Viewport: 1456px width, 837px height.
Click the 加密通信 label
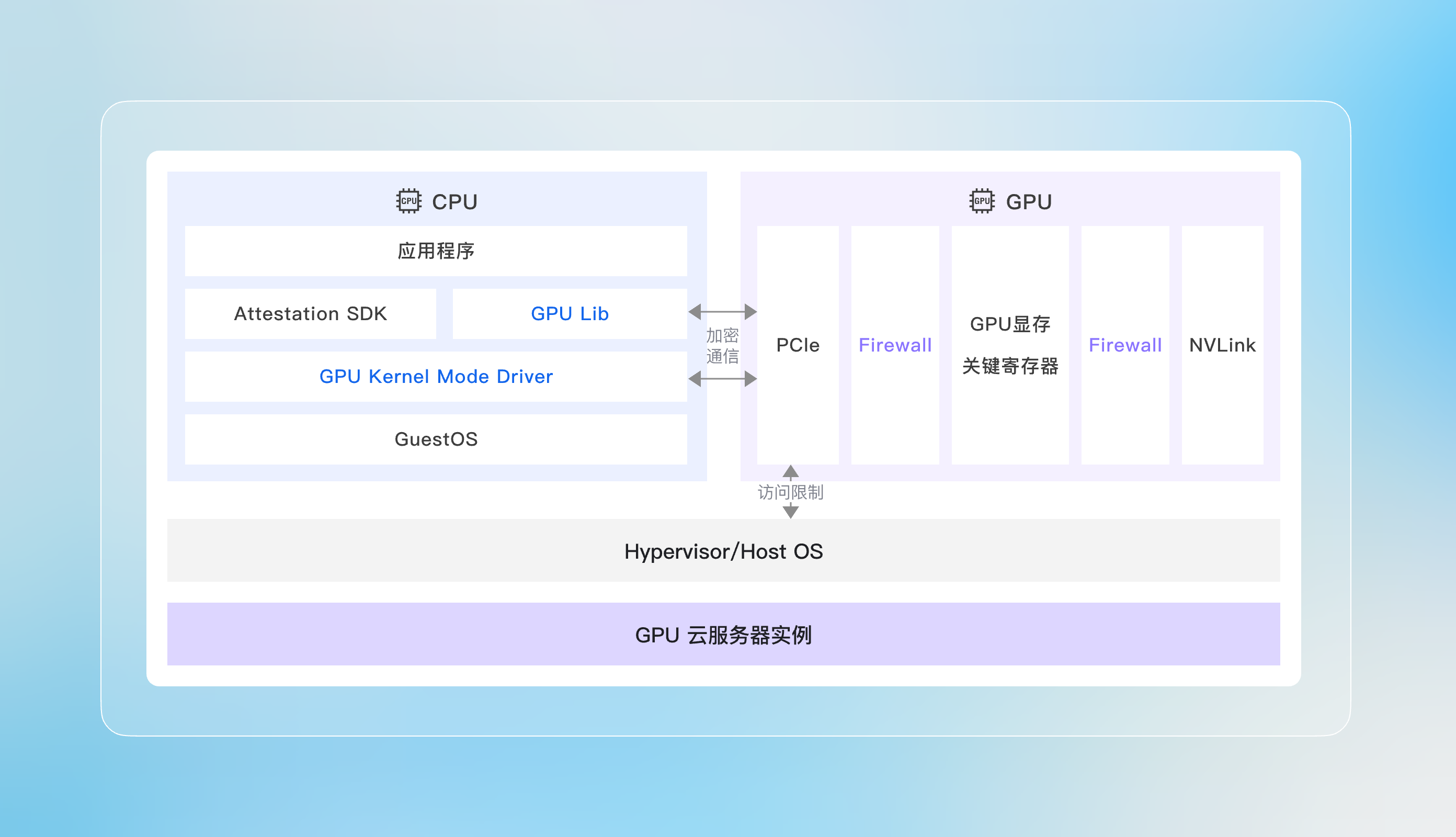[722, 345]
